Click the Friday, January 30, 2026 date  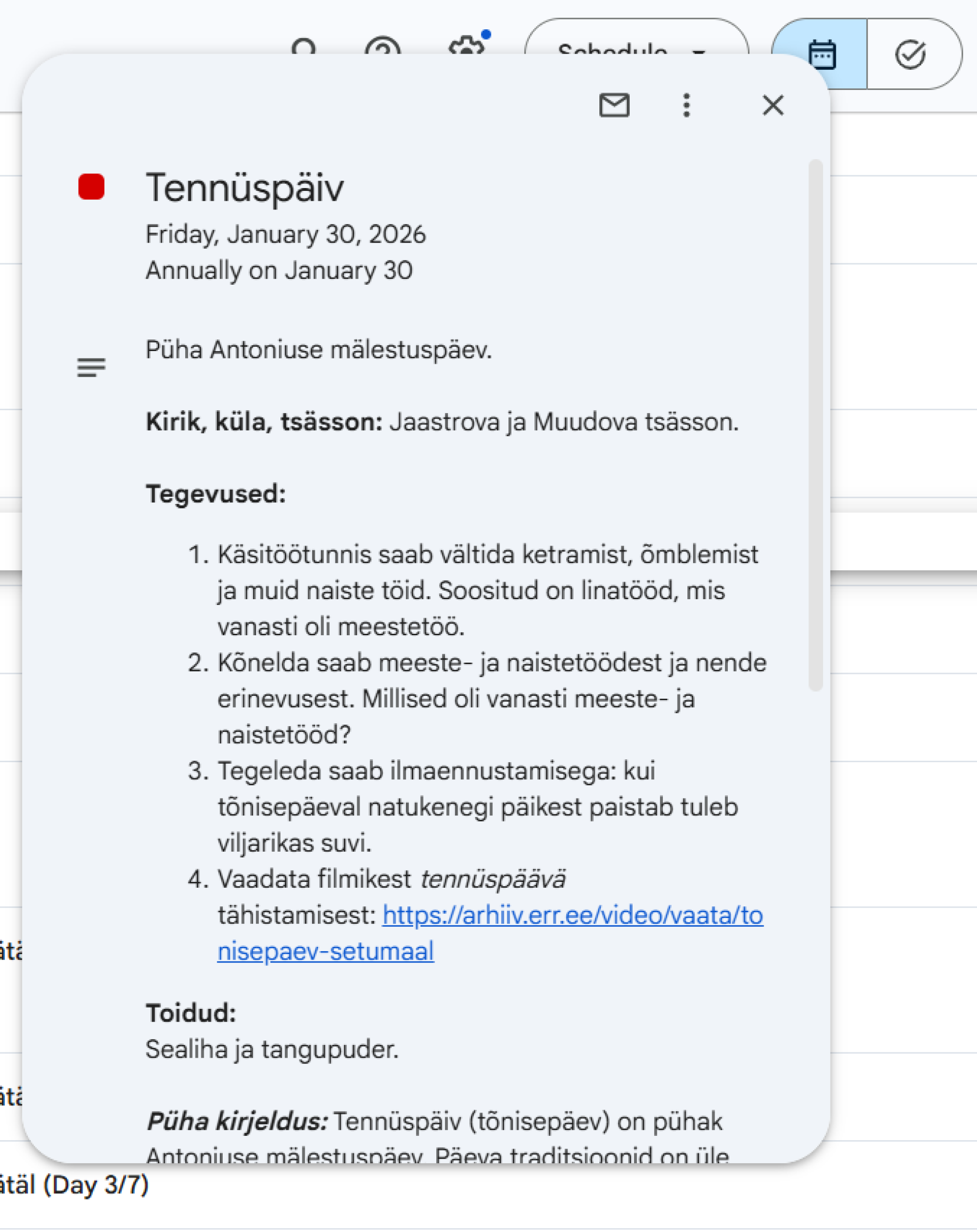click(x=285, y=234)
